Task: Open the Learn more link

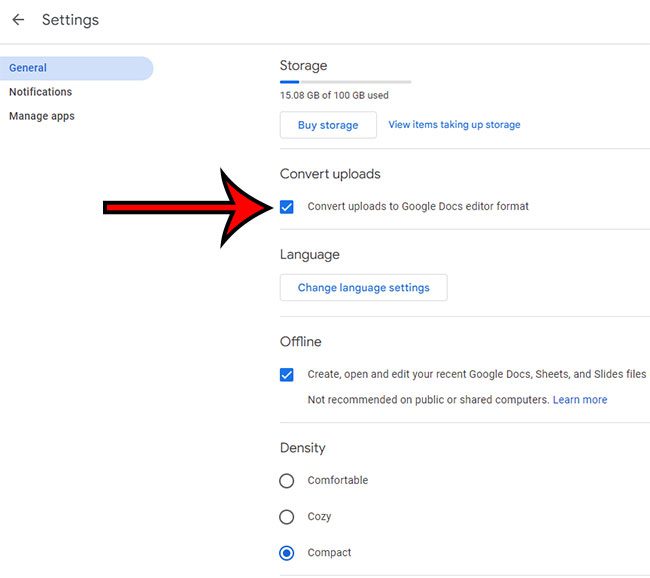Action: click(580, 400)
